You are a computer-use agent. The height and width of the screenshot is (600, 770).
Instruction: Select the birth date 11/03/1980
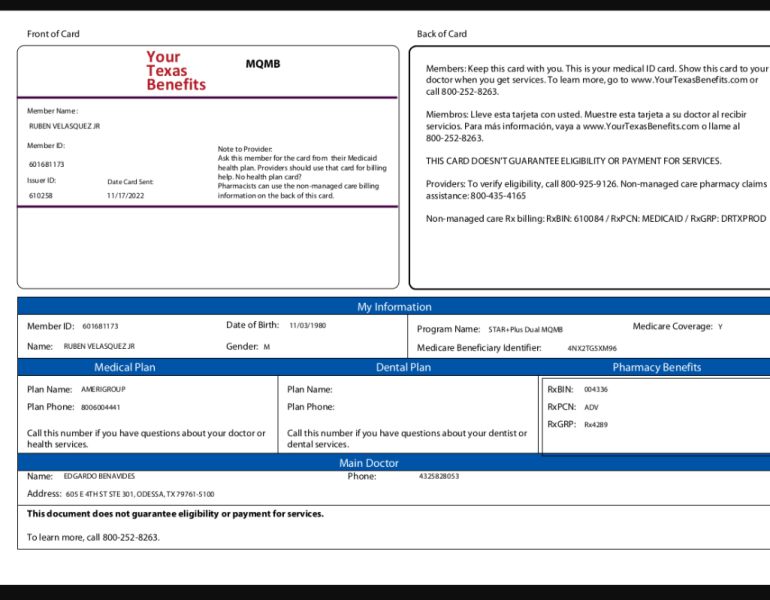point(307,326)
